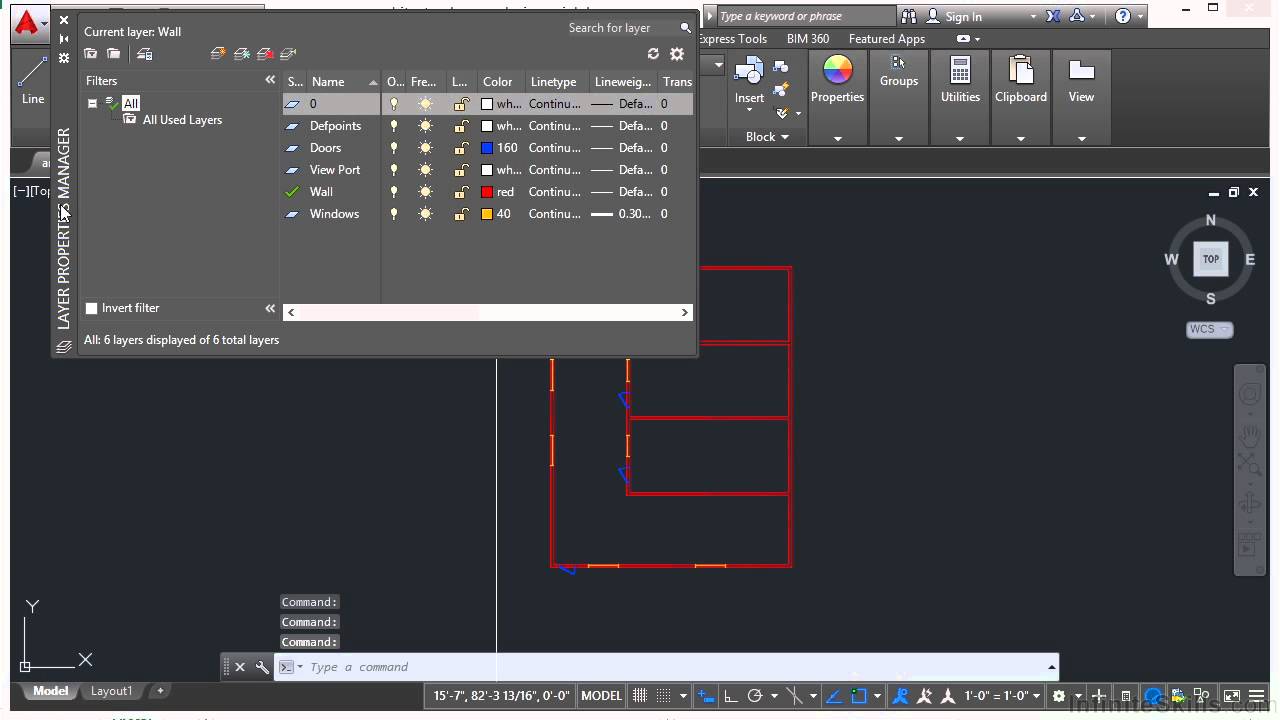
Task: Click New Property Filter icon
Action: tap(91, 54)
